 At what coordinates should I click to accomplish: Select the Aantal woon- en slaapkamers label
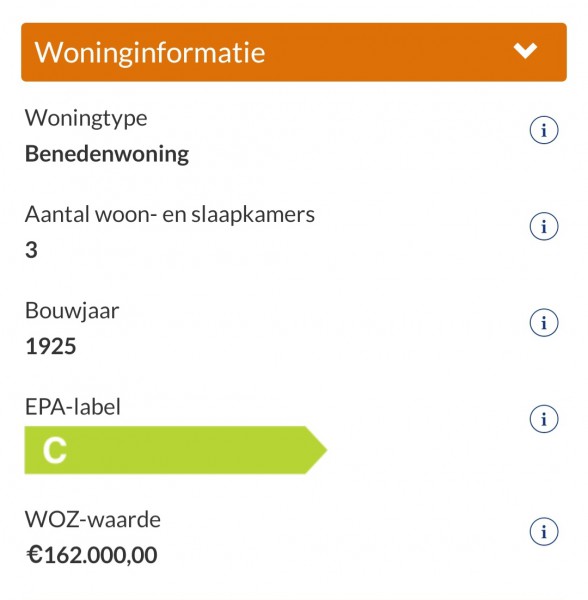[x=170, y=214]
